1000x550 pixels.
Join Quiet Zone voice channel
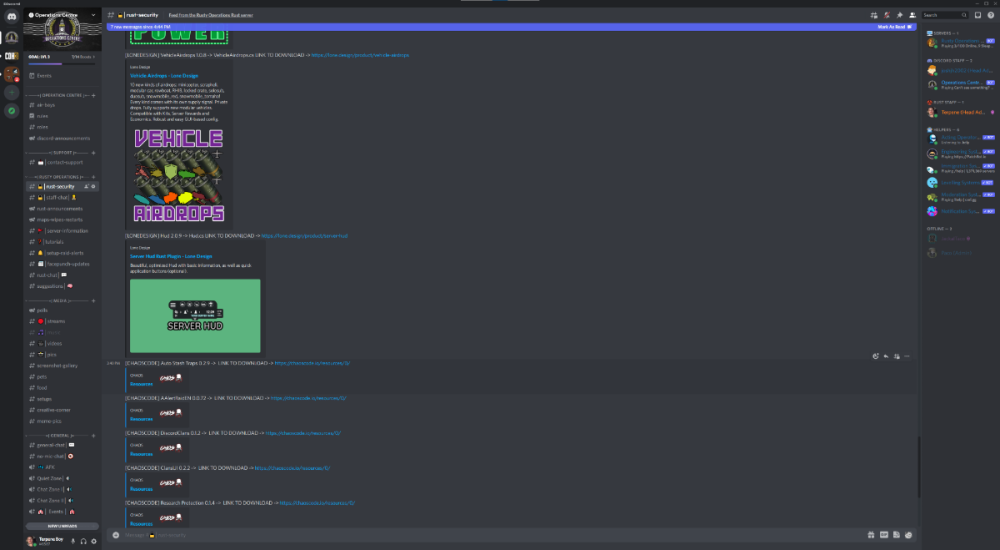pyautogui.click(x=62, y=479)
